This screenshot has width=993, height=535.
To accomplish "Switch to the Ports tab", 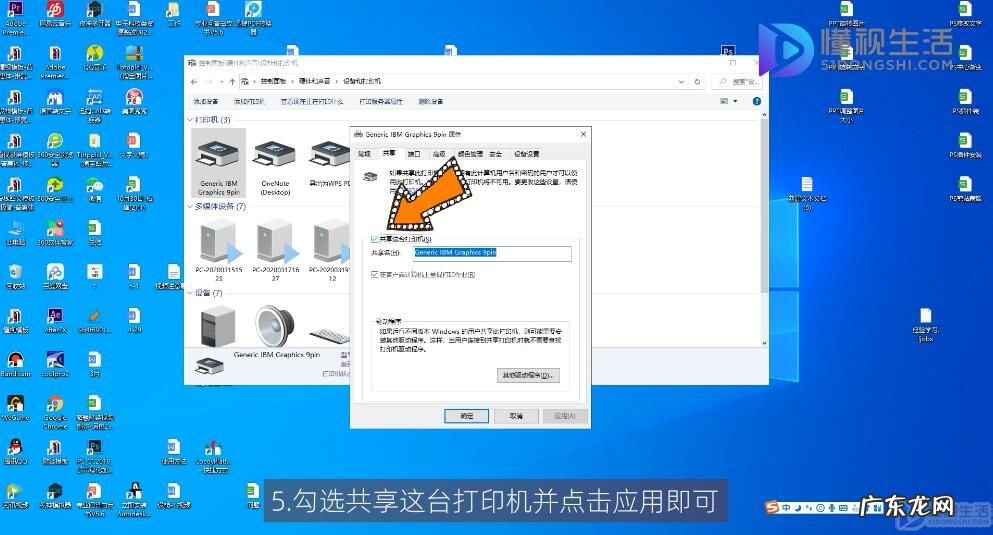I will 414,154.
